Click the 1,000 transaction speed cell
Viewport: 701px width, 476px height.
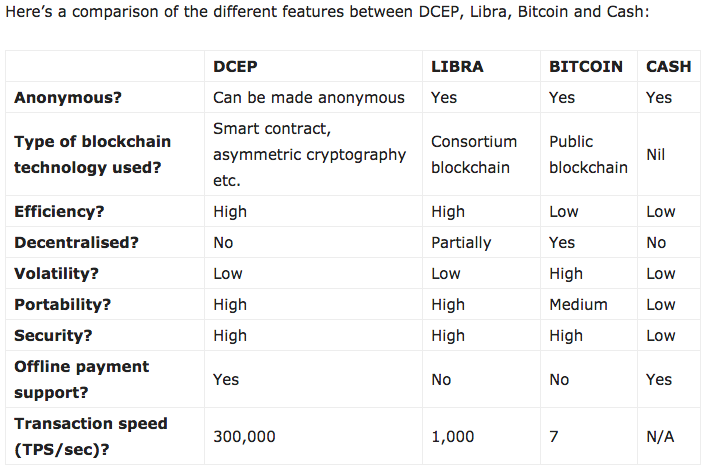coord(452,436)
